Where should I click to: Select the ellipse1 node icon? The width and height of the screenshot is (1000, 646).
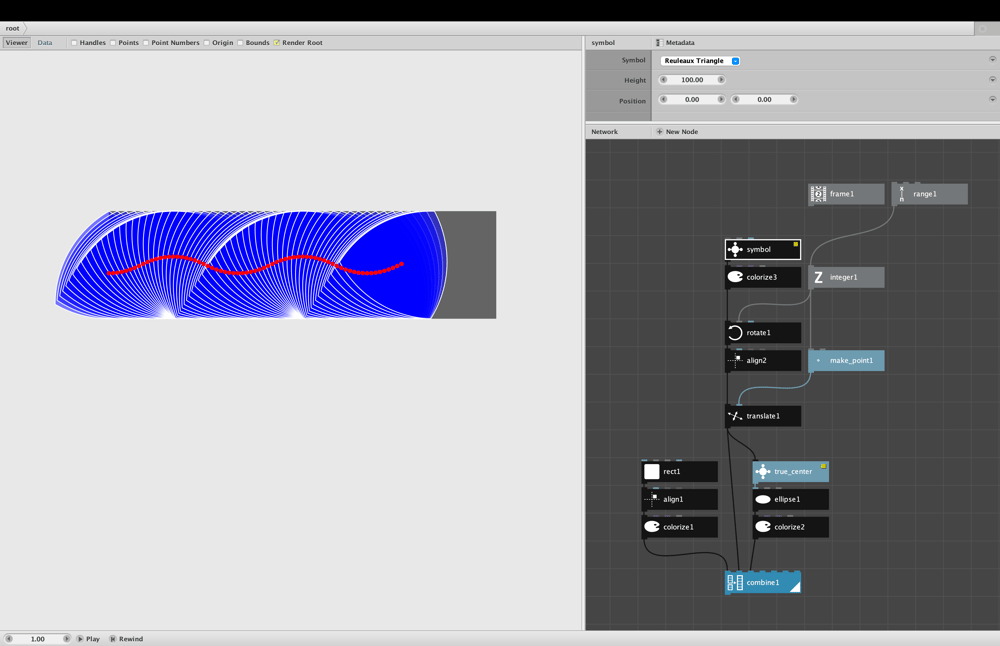point(763,499)
